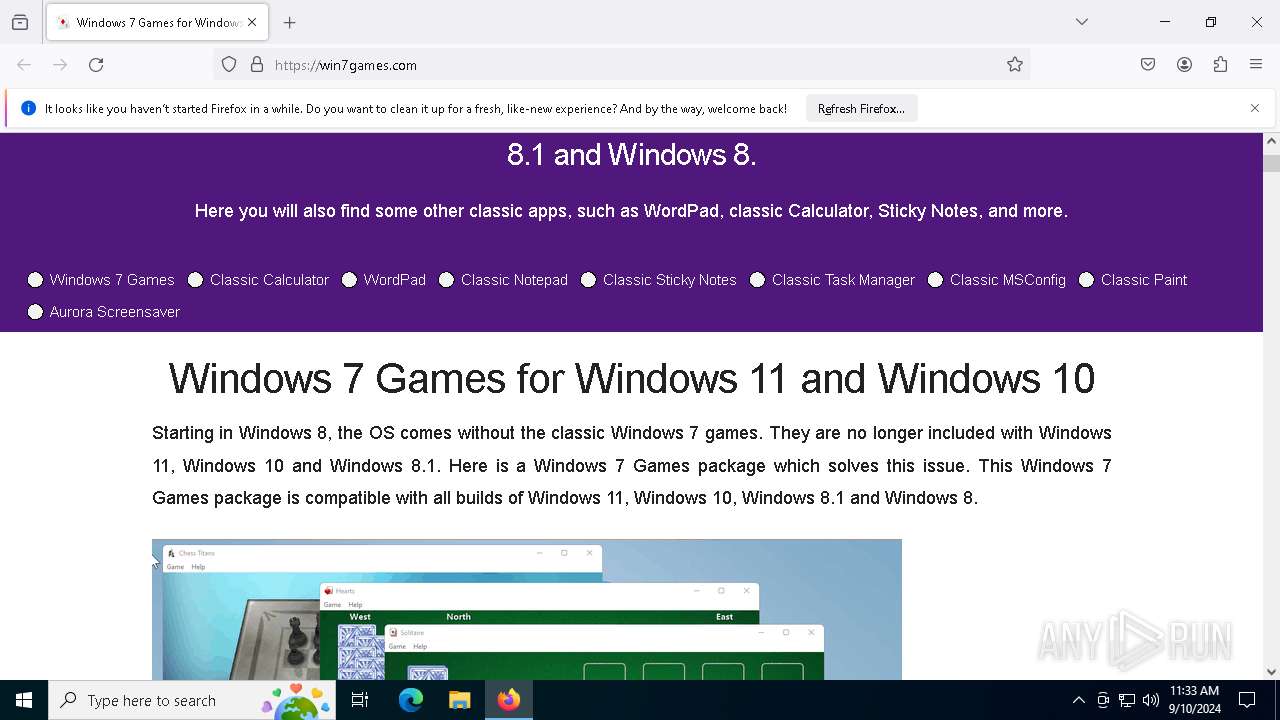Select Windows 7 Games browser tab

coord(157,22)
